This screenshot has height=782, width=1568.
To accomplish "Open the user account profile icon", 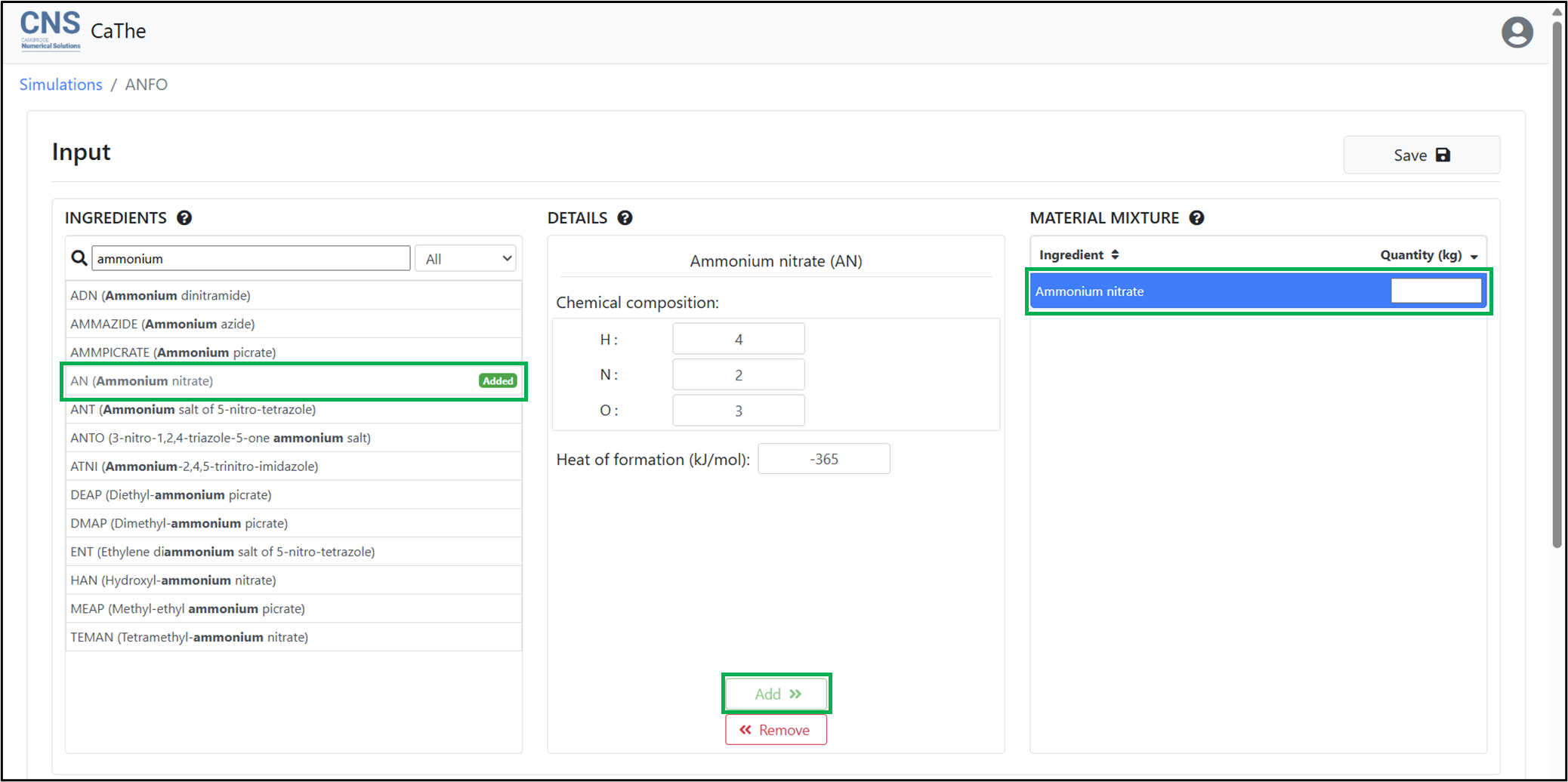I will click(1517, 32).
